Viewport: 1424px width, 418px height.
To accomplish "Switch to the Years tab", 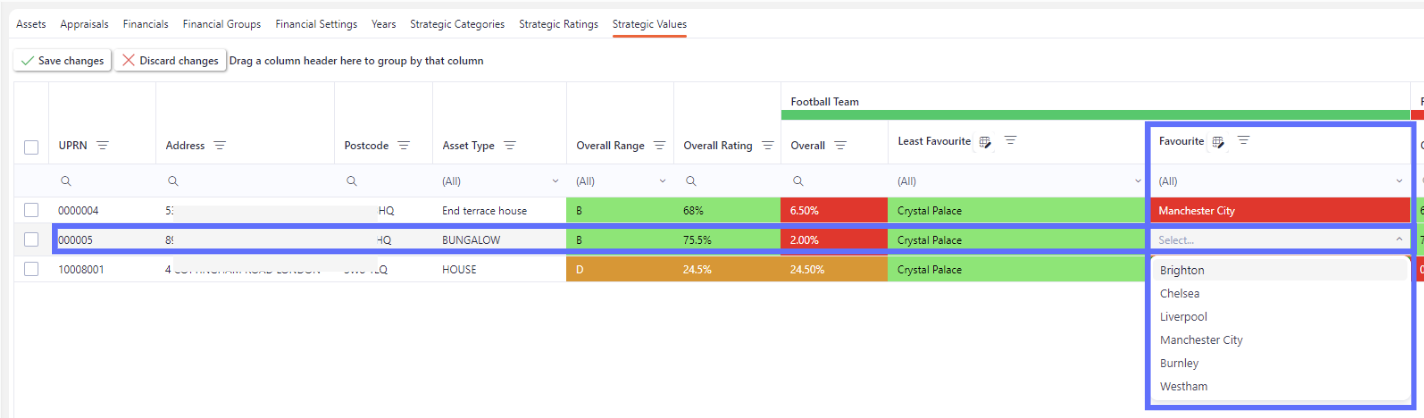I will pos(383,24).
